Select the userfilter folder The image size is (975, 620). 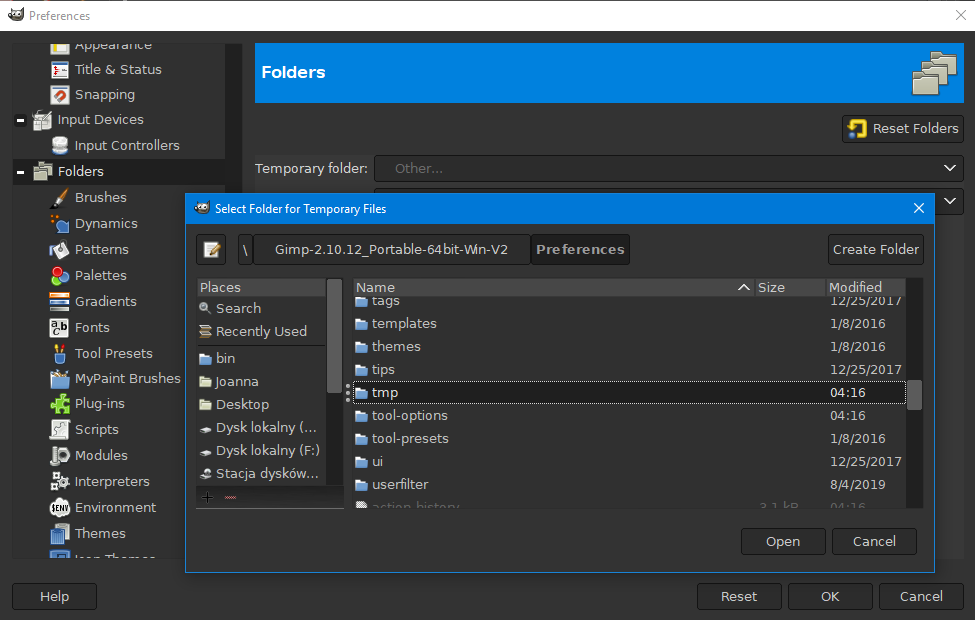629,485
